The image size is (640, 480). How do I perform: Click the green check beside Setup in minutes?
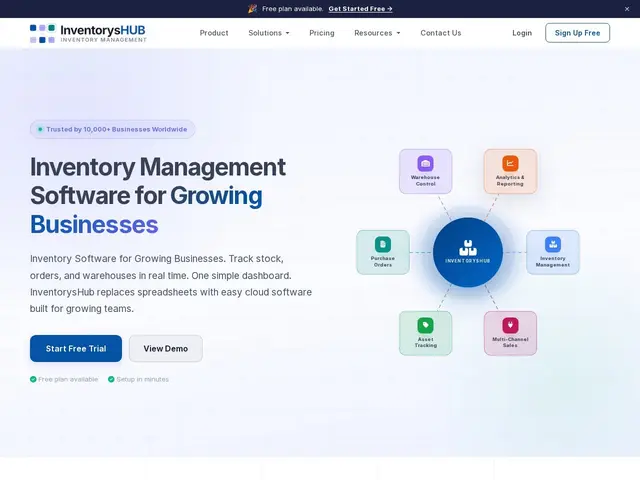[x=111, y=379]
